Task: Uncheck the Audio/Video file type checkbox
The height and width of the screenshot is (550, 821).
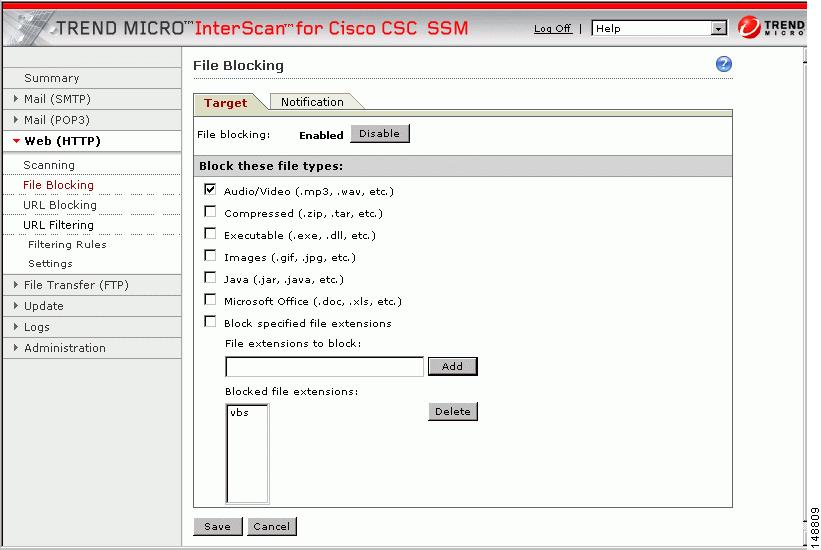Action: [x=210, y=190]
